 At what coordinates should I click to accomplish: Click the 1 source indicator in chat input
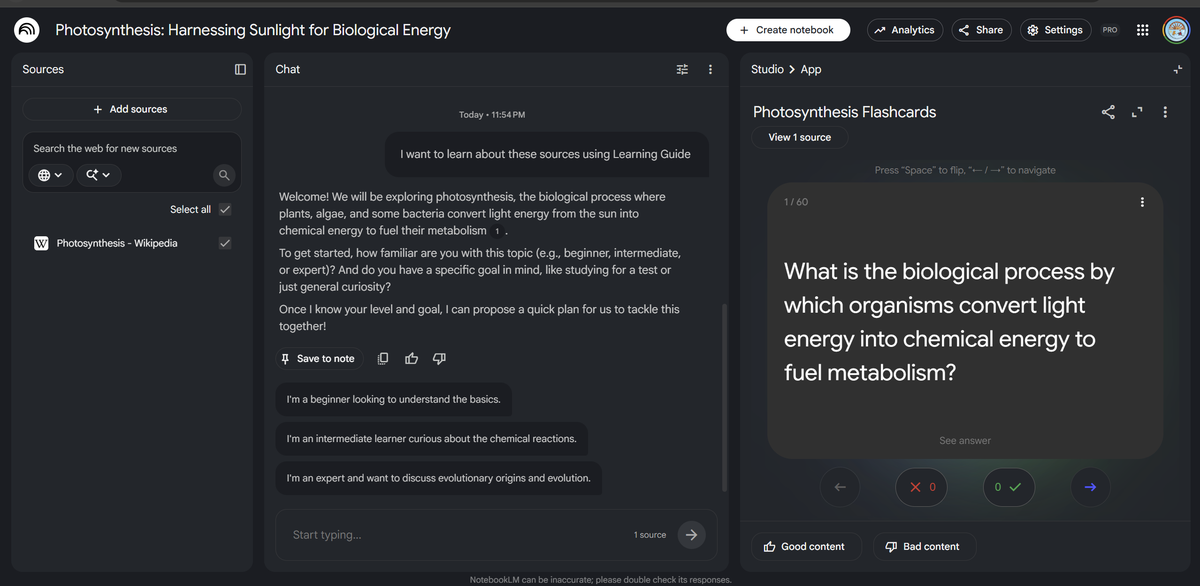click(650, 535)
